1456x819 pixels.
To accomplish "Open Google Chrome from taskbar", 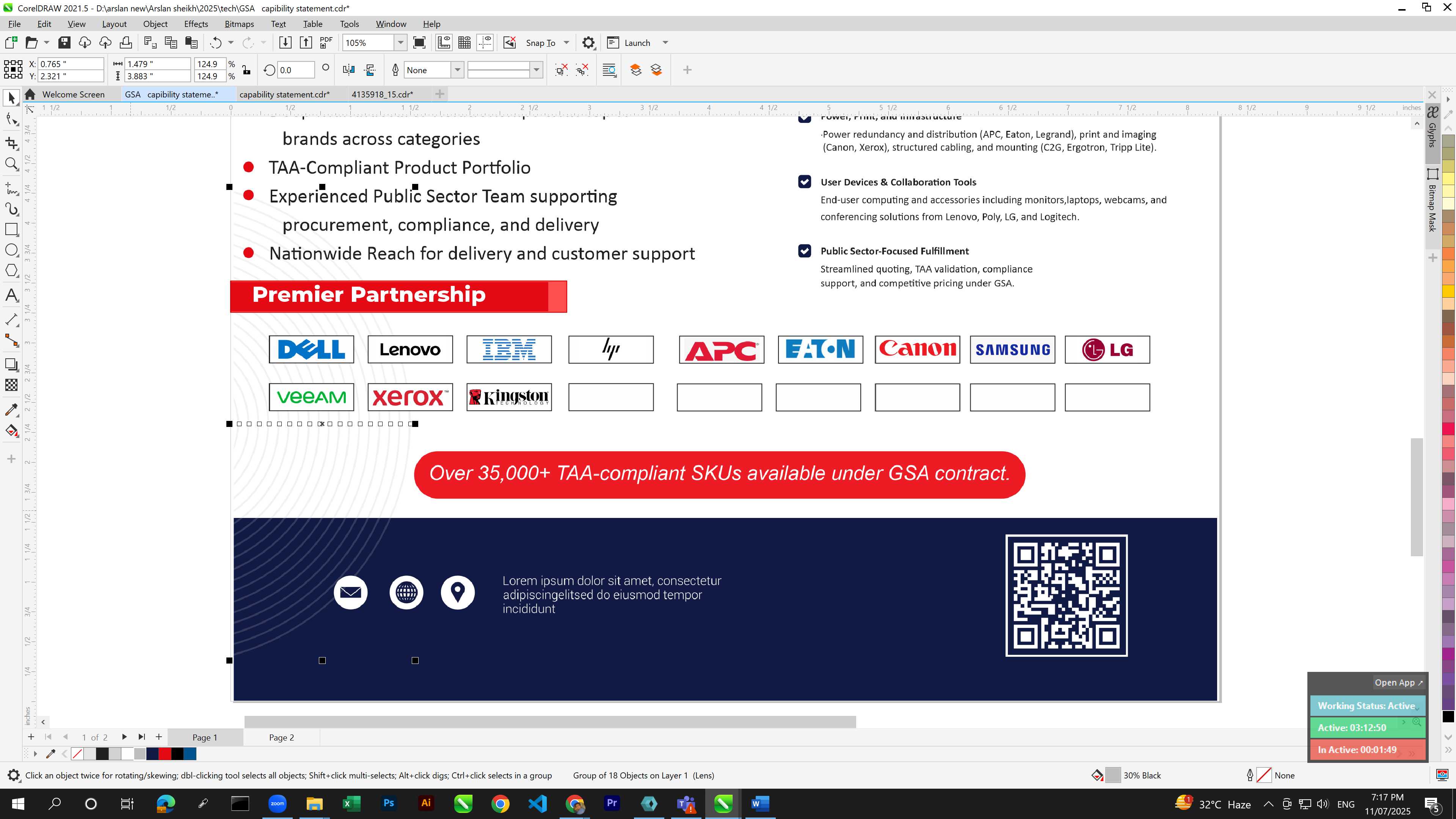I will pyautogui.click(x=500, y=804).
